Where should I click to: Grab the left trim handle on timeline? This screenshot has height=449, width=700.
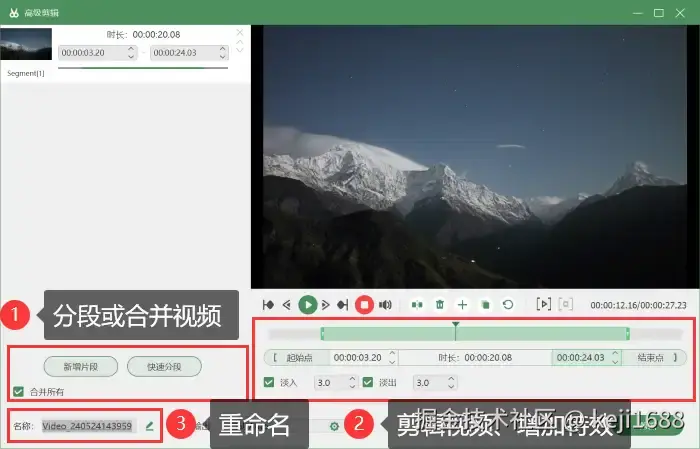[323, 333]
